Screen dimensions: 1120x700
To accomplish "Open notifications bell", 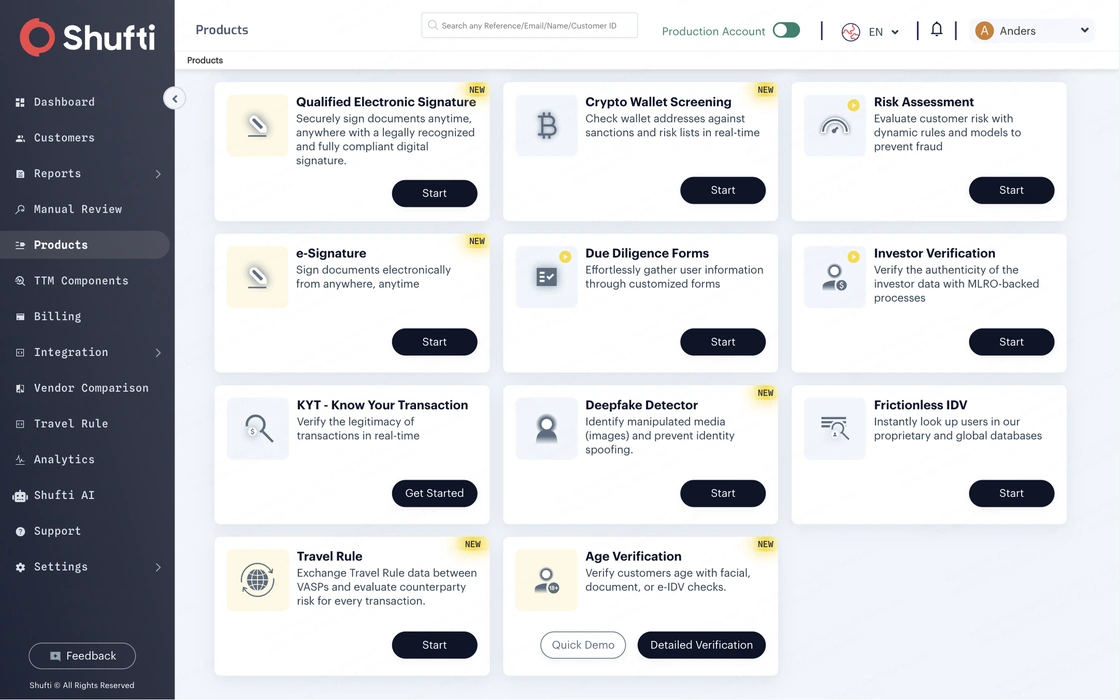I will tap(936, 29).
